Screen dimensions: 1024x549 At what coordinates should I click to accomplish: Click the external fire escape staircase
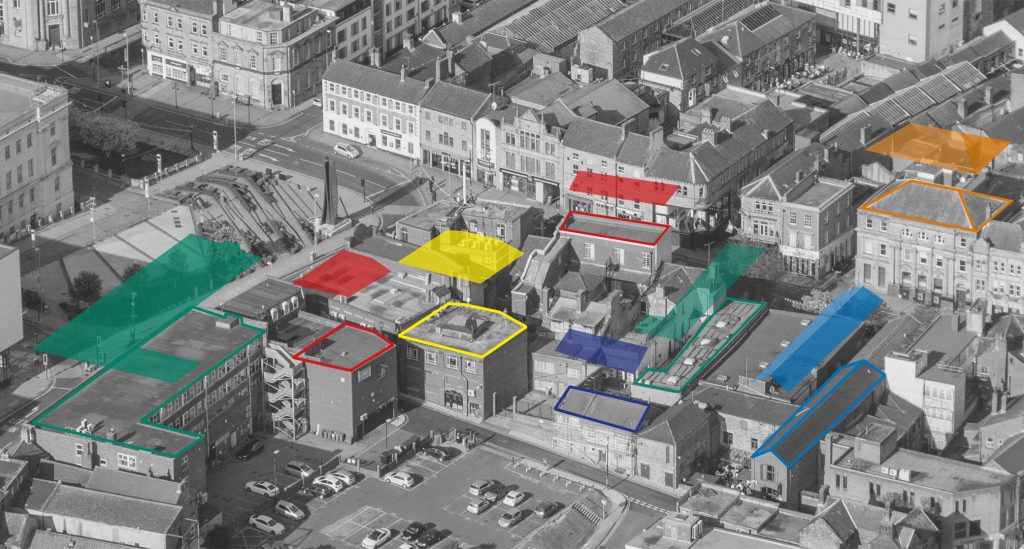click(x=284, y=392)
